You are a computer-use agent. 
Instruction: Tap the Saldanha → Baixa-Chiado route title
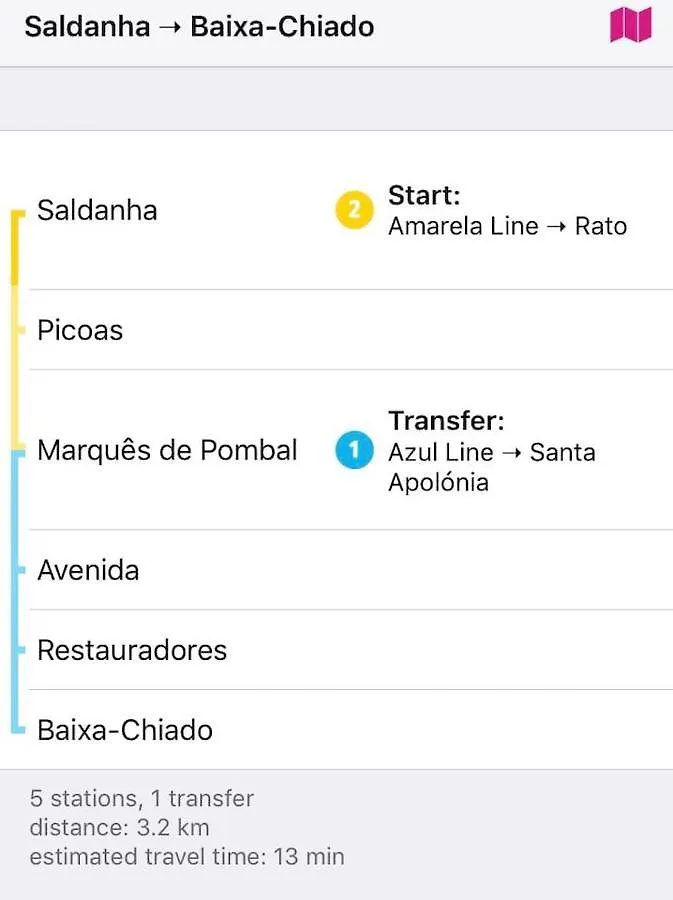pos(199,26)
